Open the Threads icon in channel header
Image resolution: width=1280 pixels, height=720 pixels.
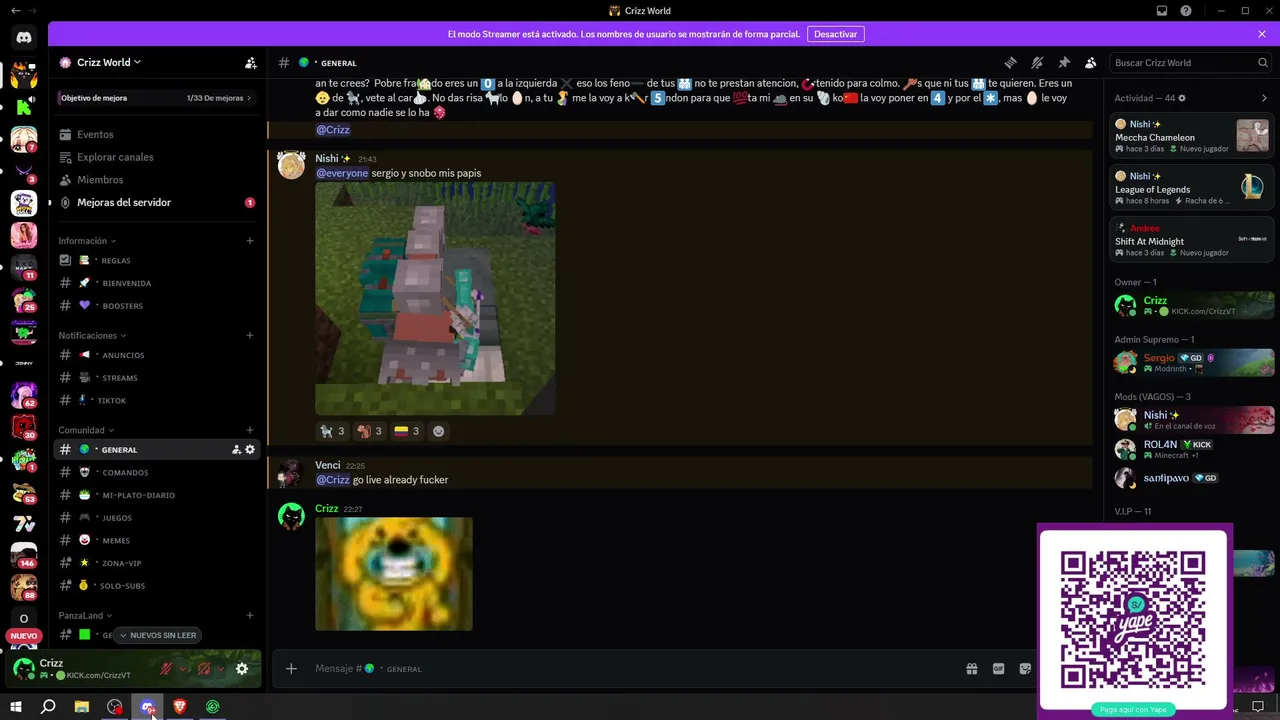pos(1010,63)
